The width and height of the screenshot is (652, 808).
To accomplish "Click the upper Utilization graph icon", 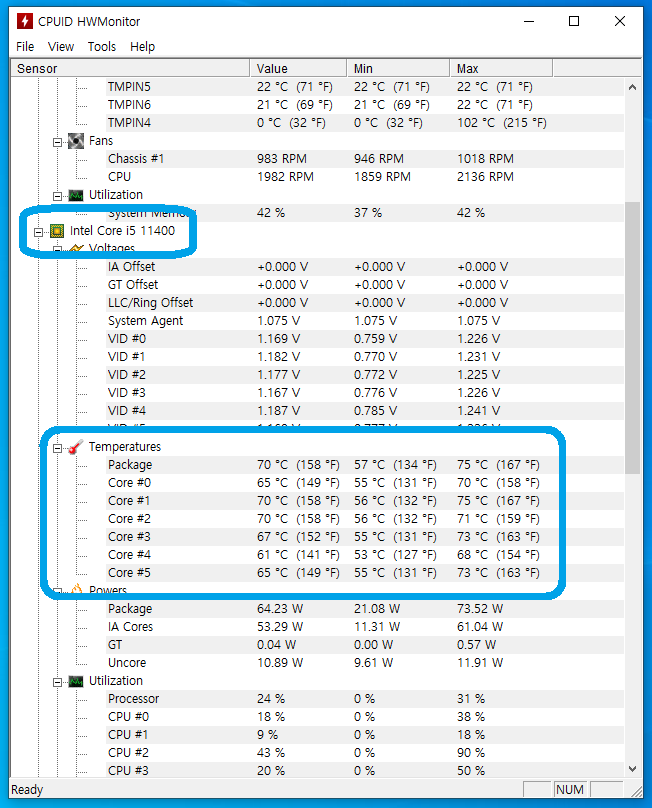I will point(76,195).
